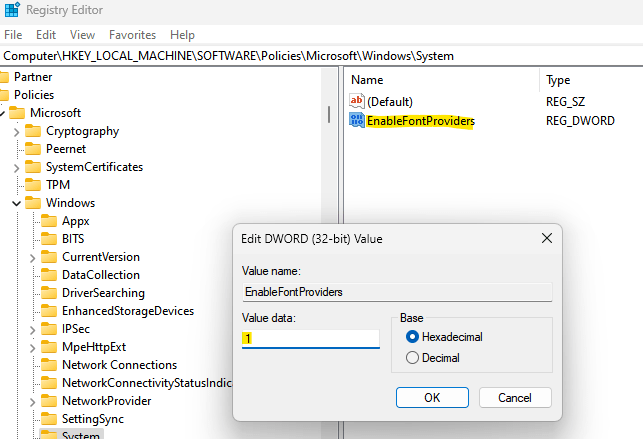Expand the Cryptography key
The width and height of the screenshot is (643, 439).
tap(16, 132)
